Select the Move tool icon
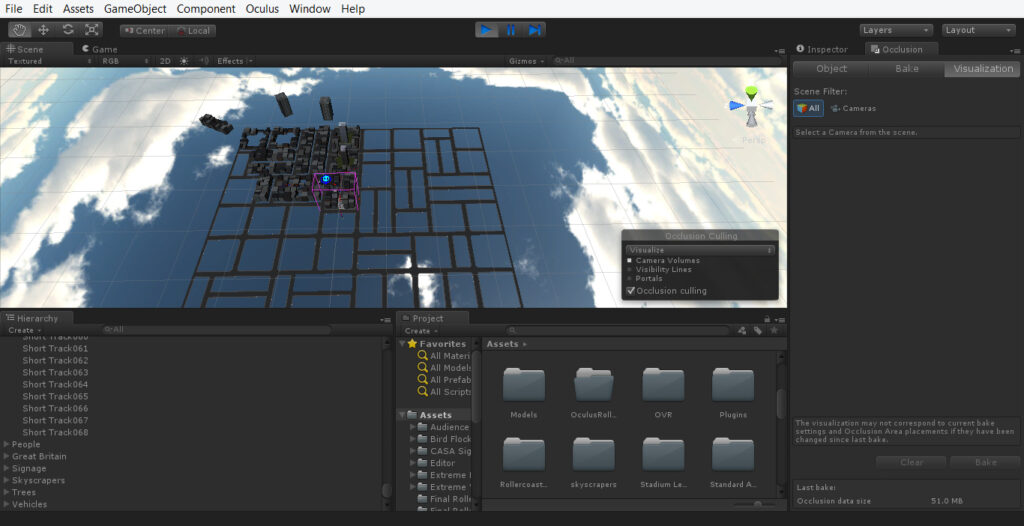Viewport: 1024px width, 526px height. coord(44,30)
